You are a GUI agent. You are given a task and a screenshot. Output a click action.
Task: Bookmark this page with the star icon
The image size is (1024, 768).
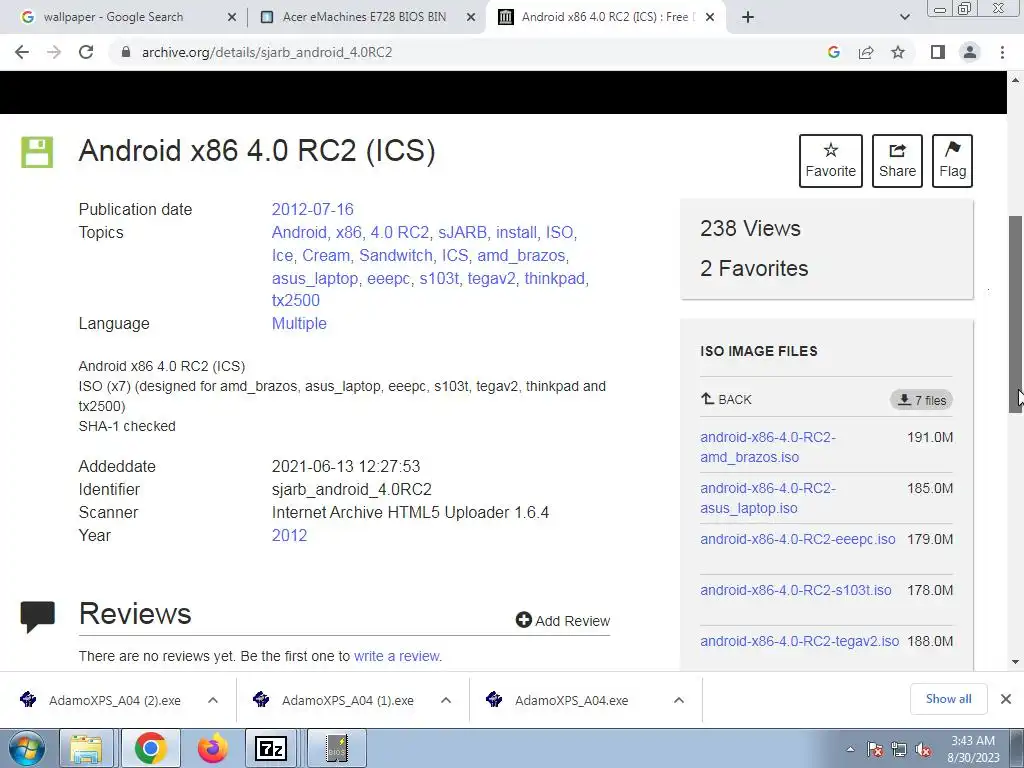pos(898,52)
